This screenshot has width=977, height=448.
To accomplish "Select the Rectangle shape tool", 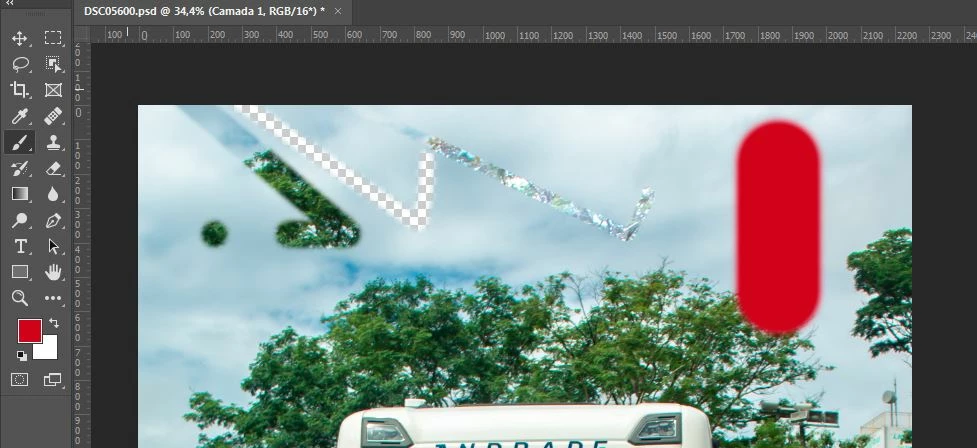I will [x=19, y=272].
